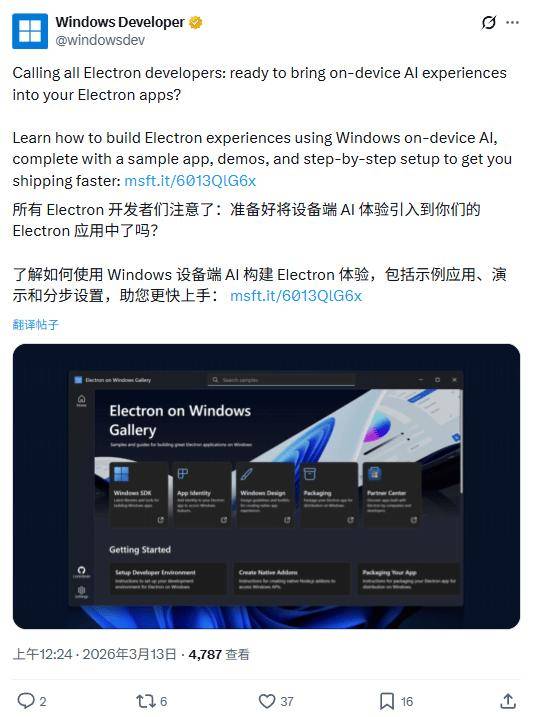Open the three-dot more options menu
Image resolution: width=535 pixels, height=717 pixels.
point(512,22)
